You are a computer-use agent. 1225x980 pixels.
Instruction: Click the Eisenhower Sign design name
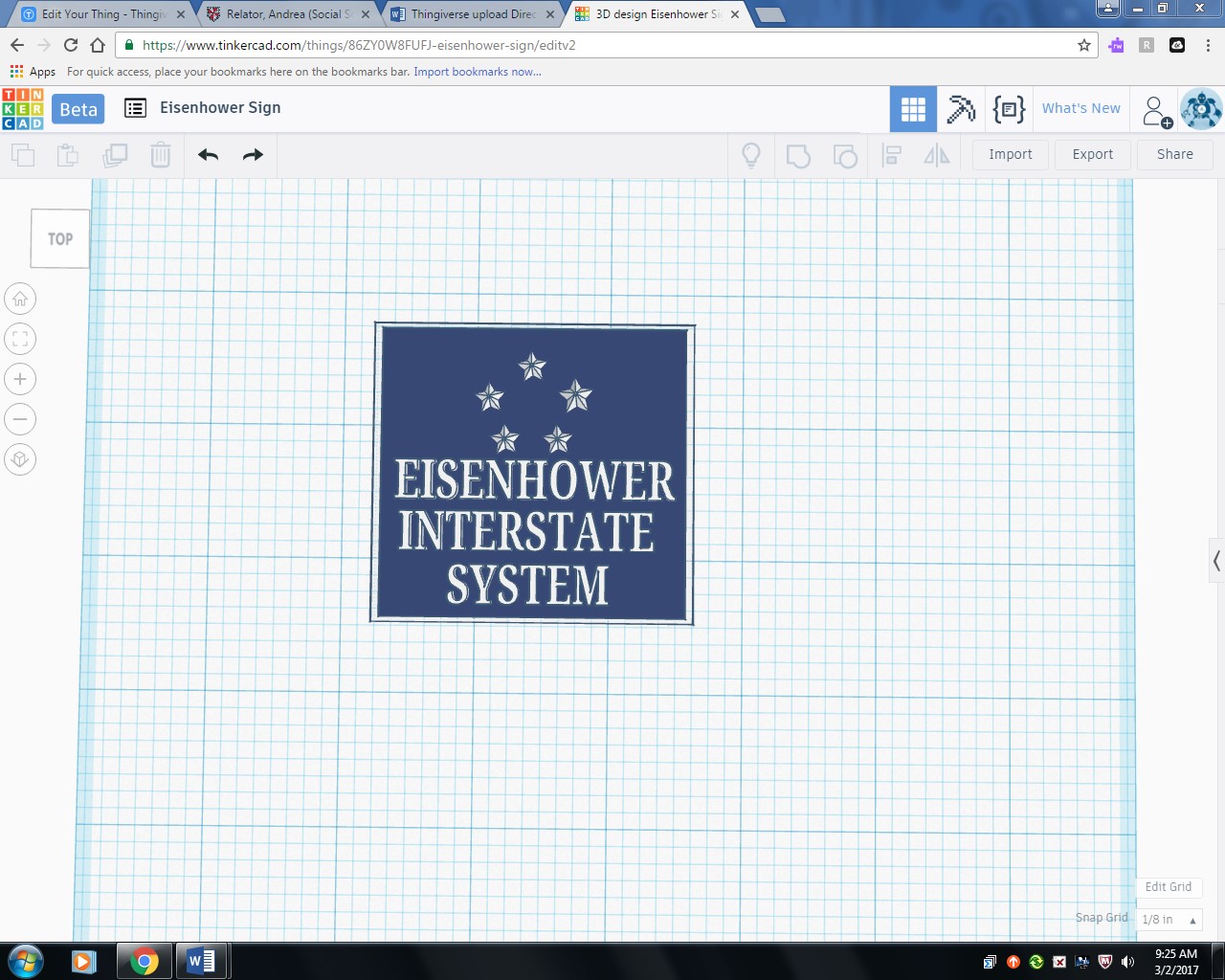point(220,108)
